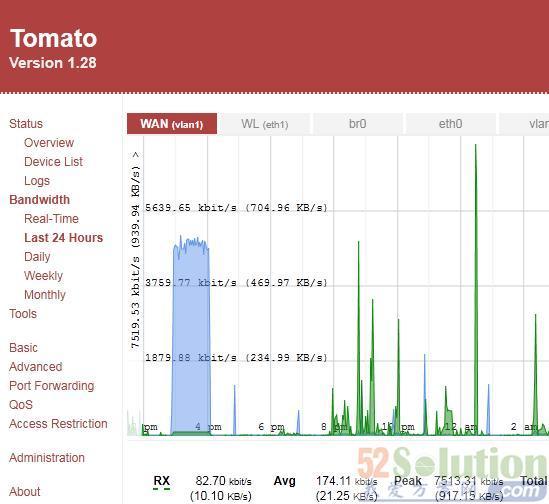
Task: Open the Status section in sidebar
Action: (x=26, y=124)
